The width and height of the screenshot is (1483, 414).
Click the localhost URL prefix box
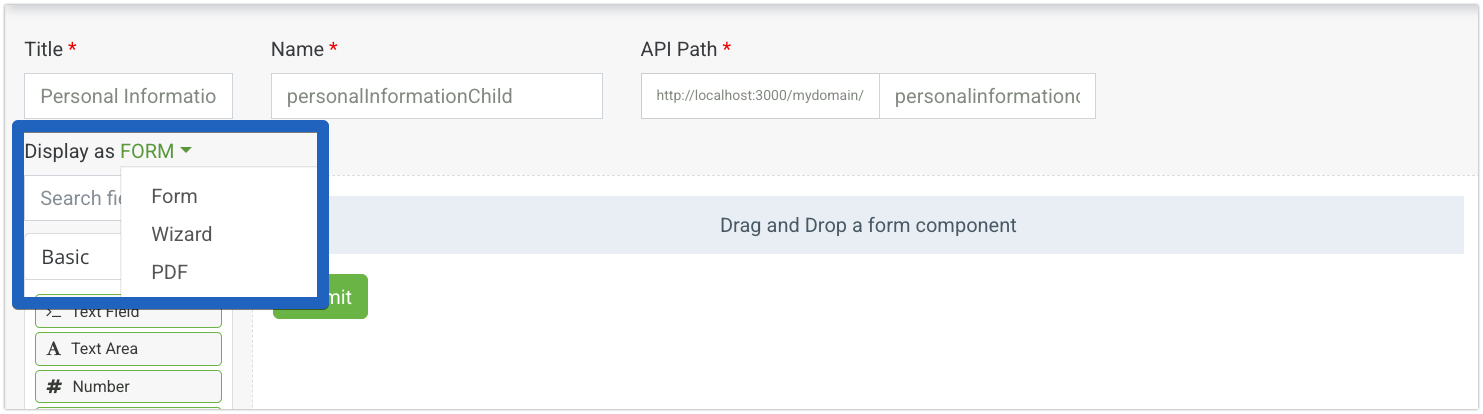tap(760, 96)
